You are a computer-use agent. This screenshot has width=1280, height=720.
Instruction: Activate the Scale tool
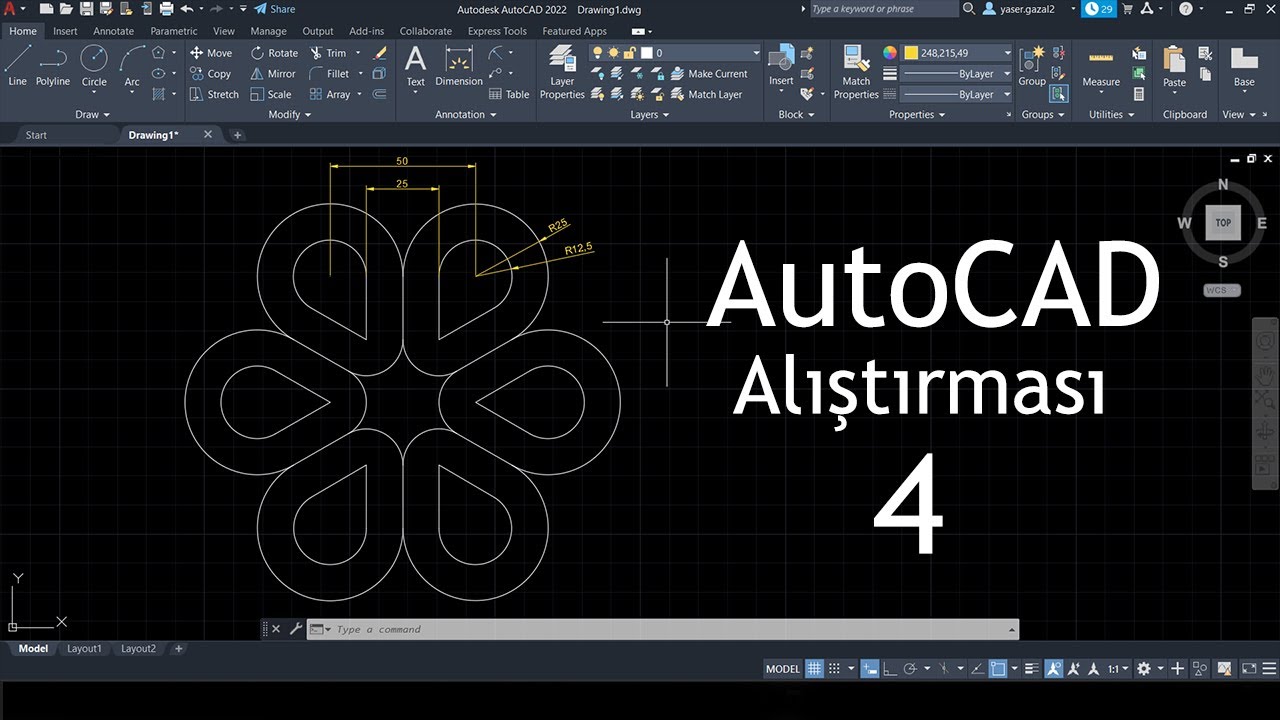271,95
